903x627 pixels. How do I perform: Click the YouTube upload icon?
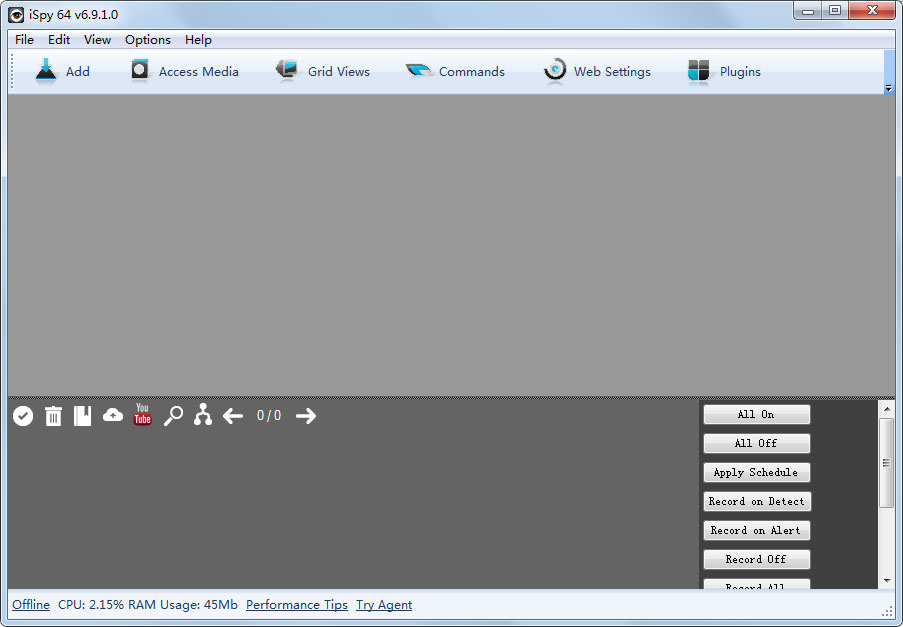(142, 414)
